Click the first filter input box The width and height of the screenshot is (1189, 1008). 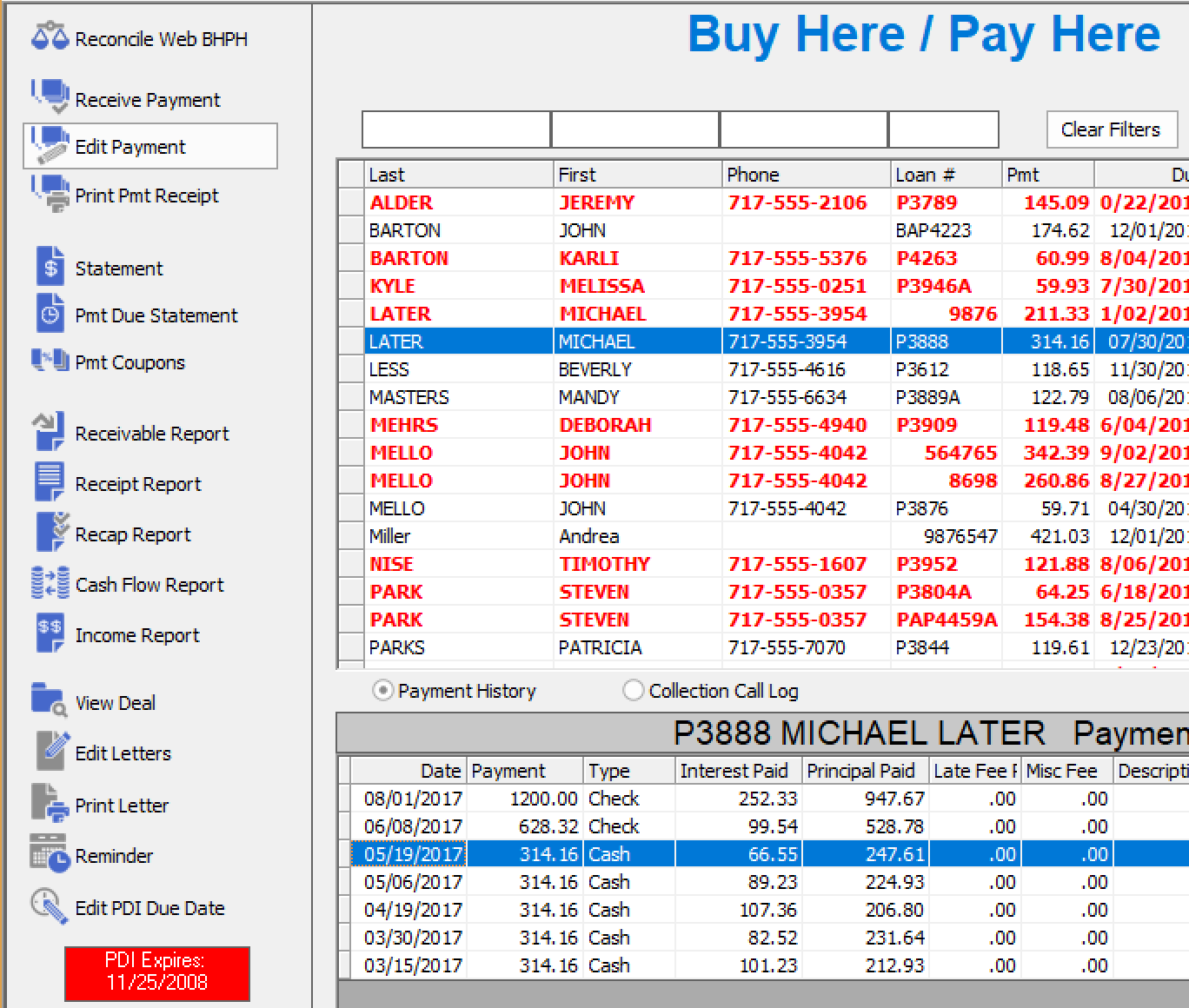click(x=455, y=129)
